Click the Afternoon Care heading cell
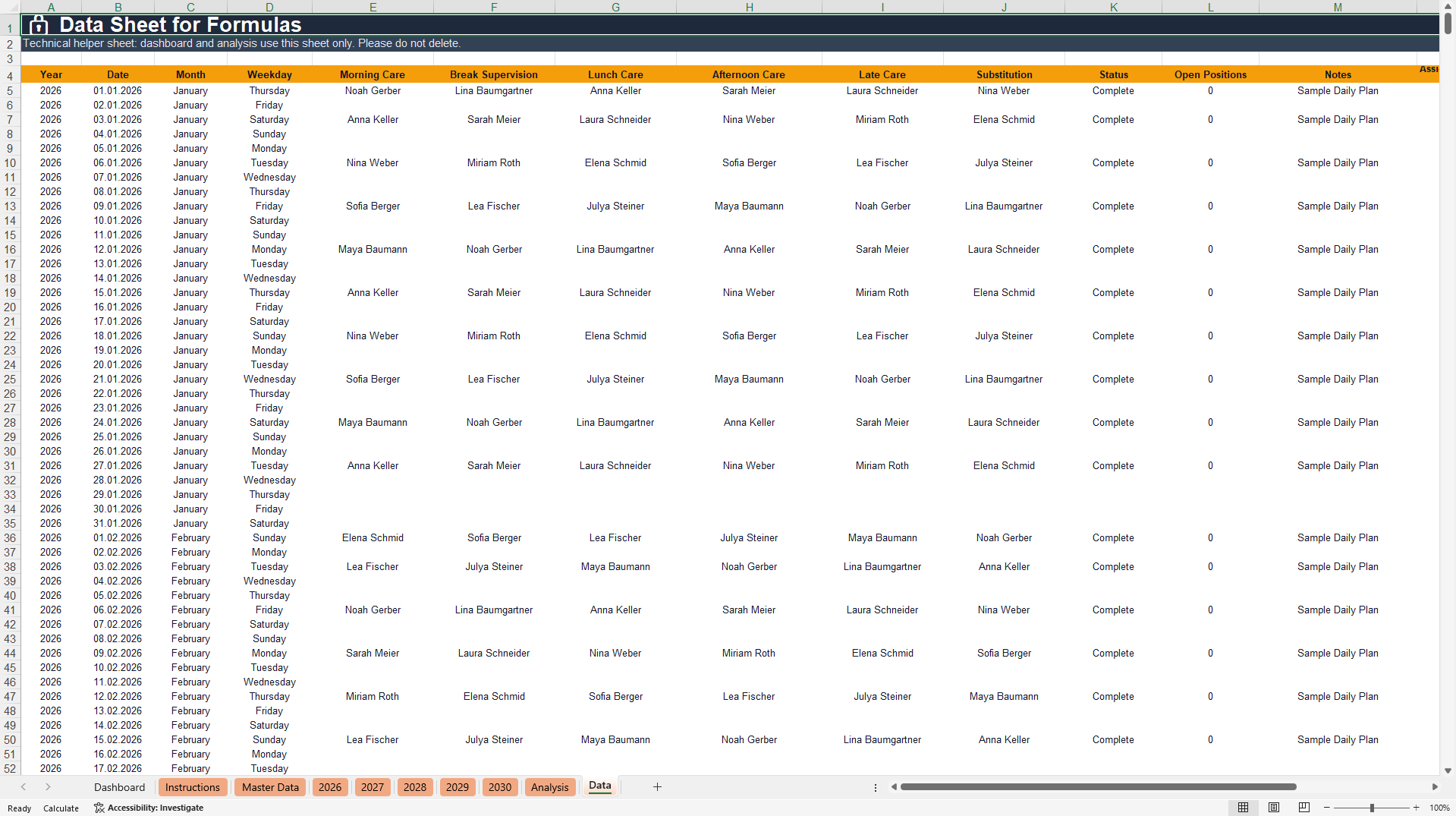Image resolution: width=1456 pixels, height=816 pixels. pos(749,74)
